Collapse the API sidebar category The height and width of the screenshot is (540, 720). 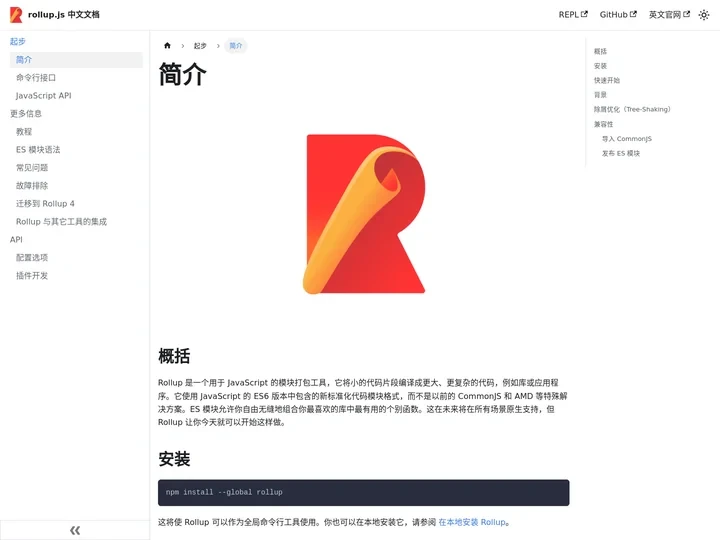16,240
